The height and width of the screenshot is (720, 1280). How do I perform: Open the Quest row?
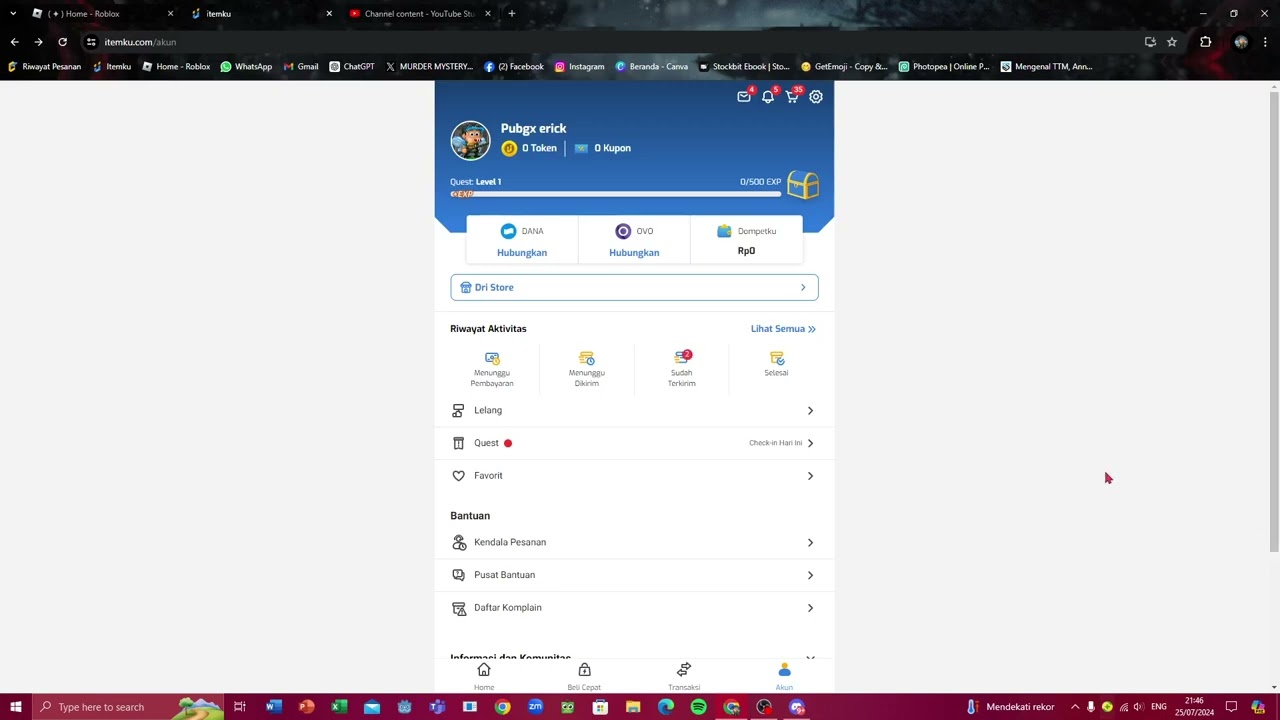[634, 443]
